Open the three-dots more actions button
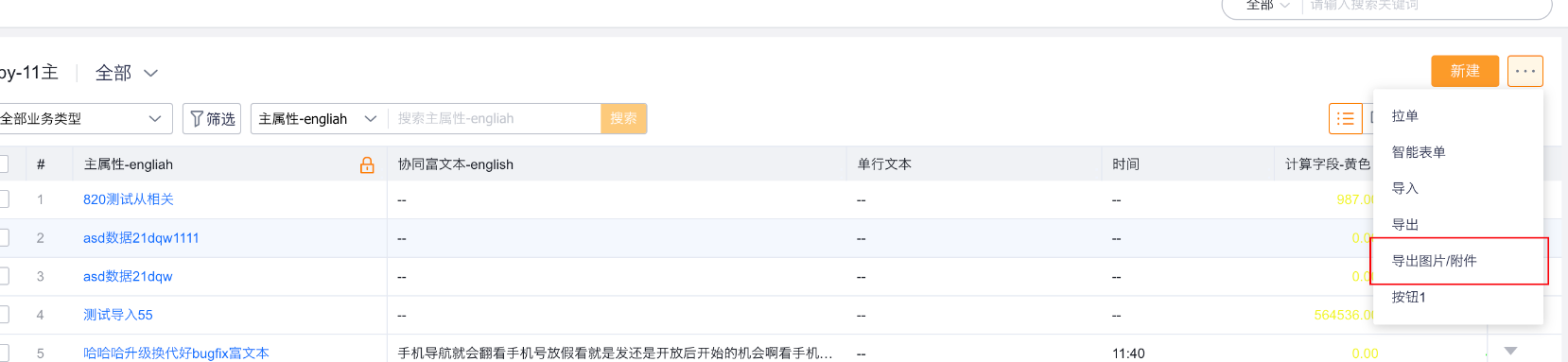Image resolution: width=1568 pixels, height=362 pixels. point(1525,71)
